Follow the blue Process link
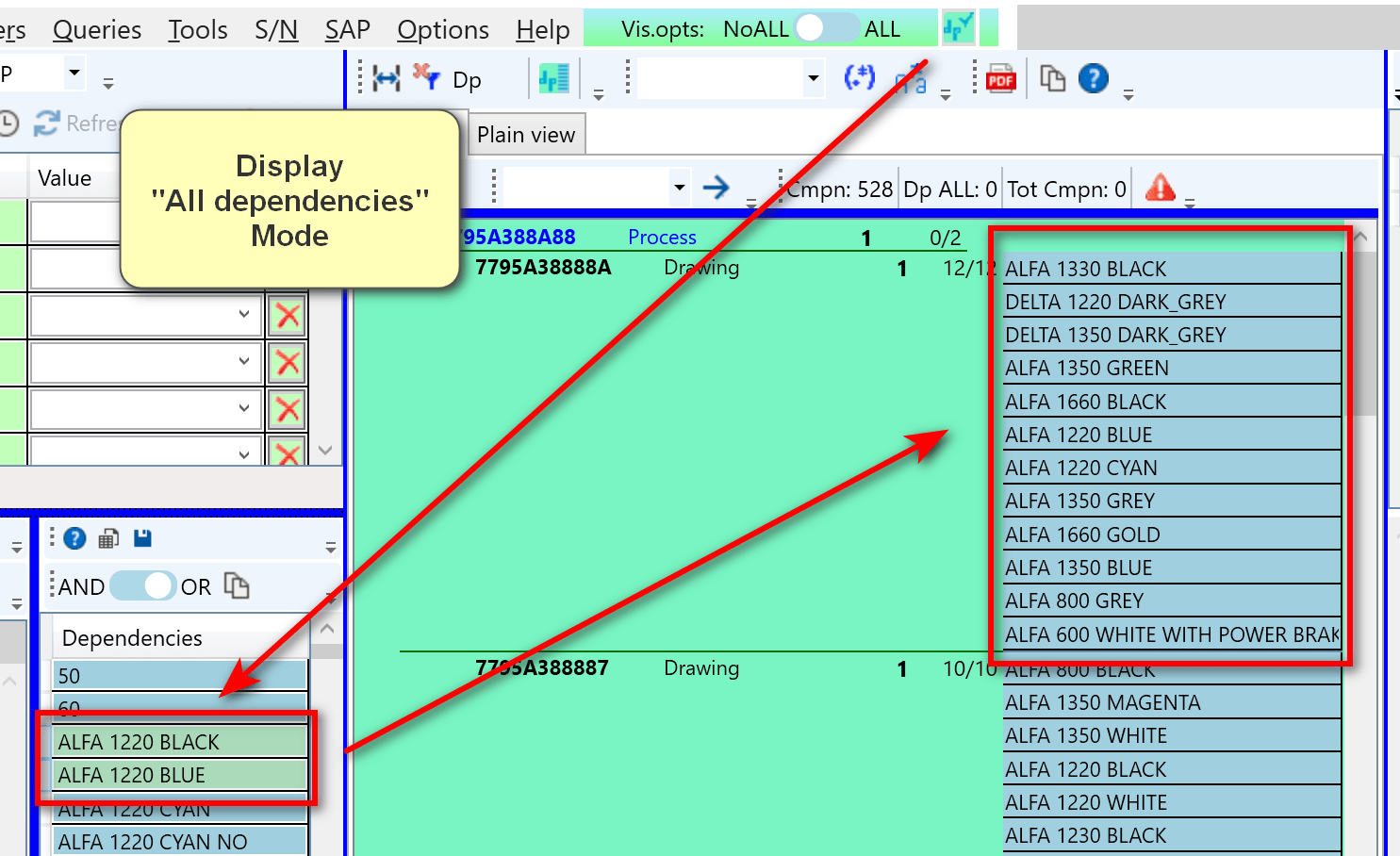This screenshot has width=1400, height=856. (662, 237)
